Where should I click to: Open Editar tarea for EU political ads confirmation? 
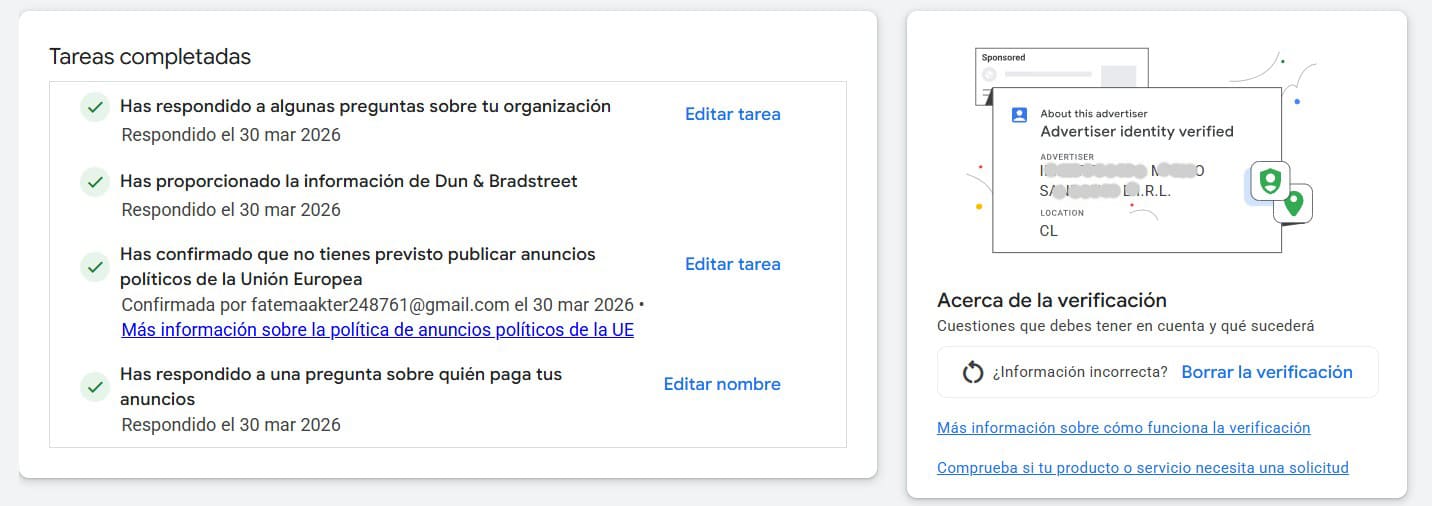[x=732, y=264]
